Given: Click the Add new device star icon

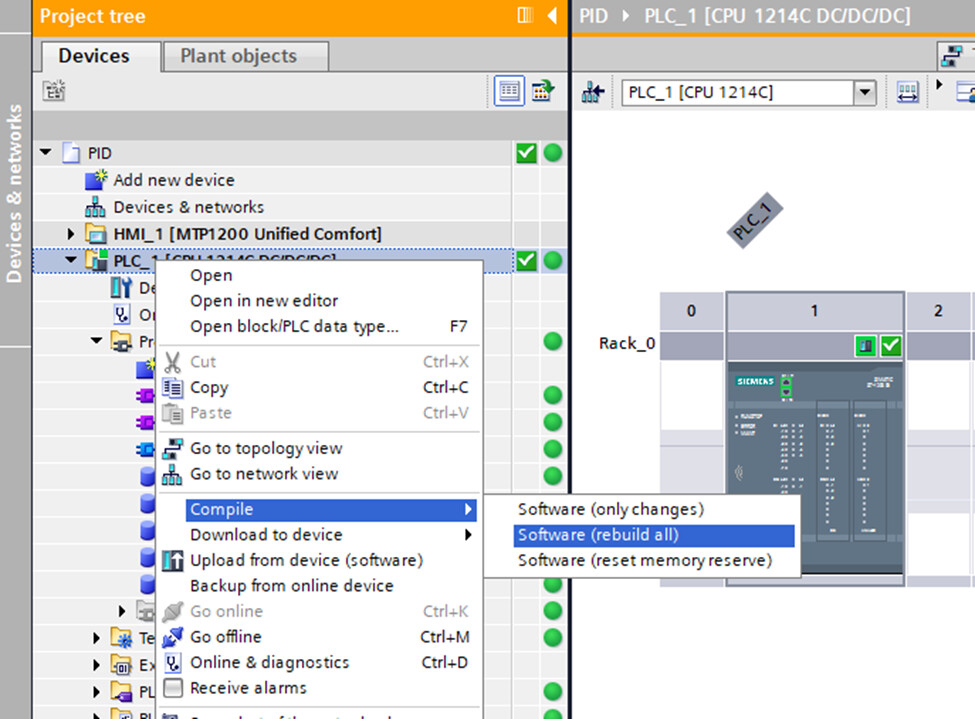Looking at the screenshot, I should coord(96,180).
